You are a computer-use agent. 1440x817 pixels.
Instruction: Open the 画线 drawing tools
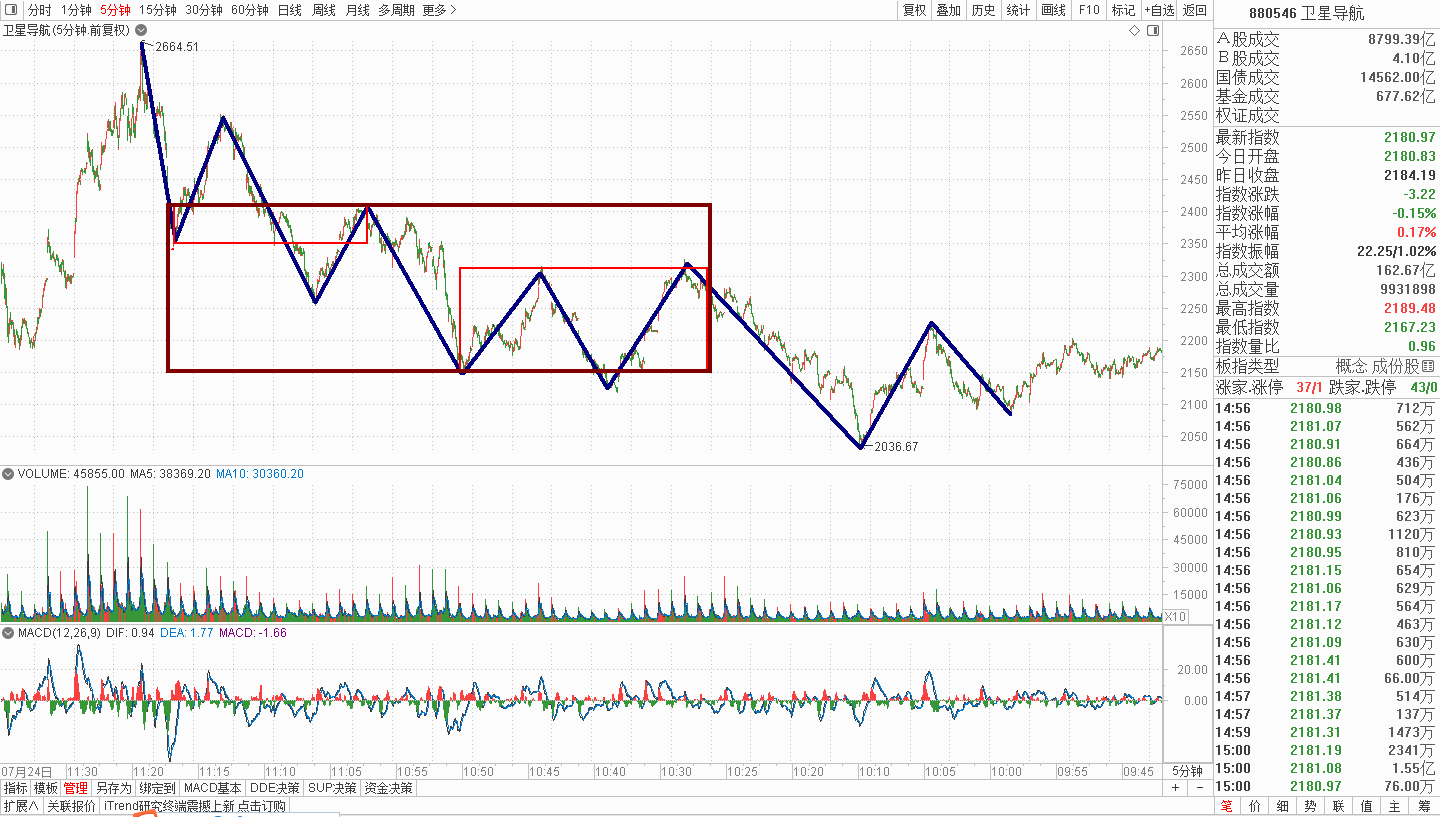coord(1053,10)
